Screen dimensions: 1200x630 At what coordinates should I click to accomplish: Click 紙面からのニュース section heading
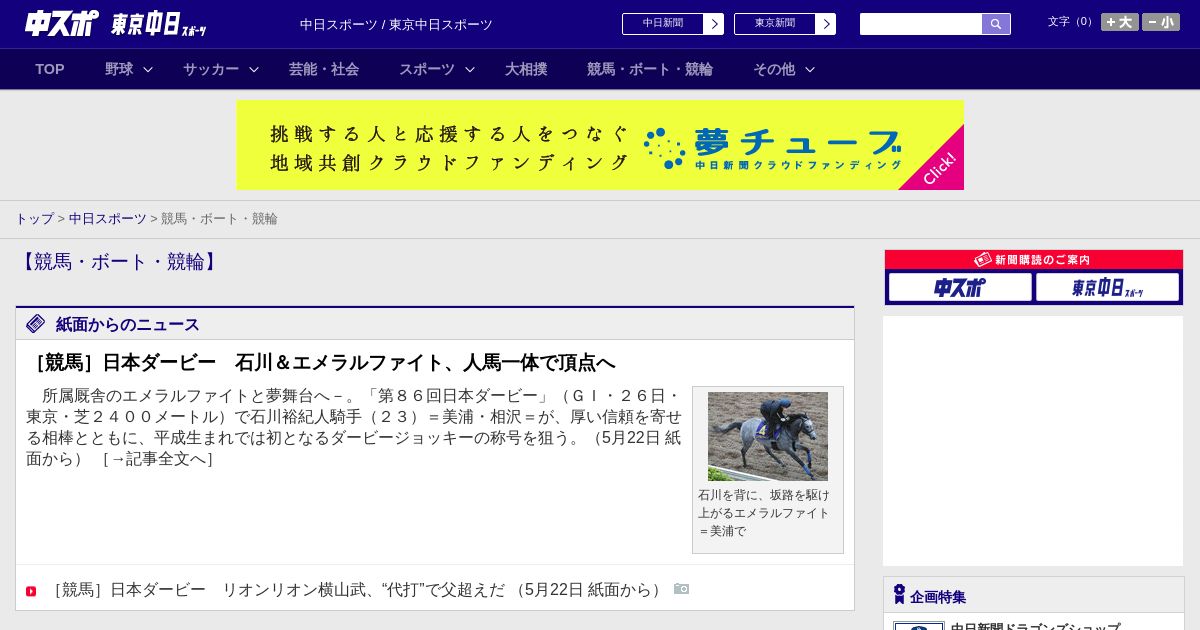(x=128, y=324)
